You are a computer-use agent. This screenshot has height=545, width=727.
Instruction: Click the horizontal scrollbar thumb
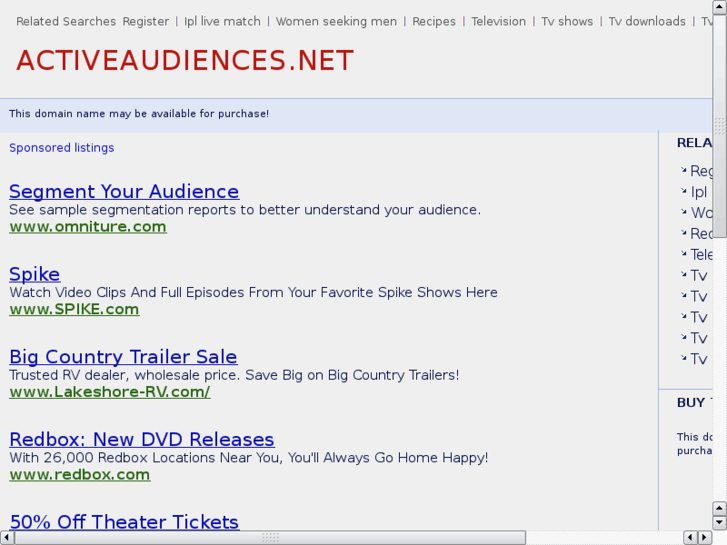pyautogui.click(x=270, y=538)
